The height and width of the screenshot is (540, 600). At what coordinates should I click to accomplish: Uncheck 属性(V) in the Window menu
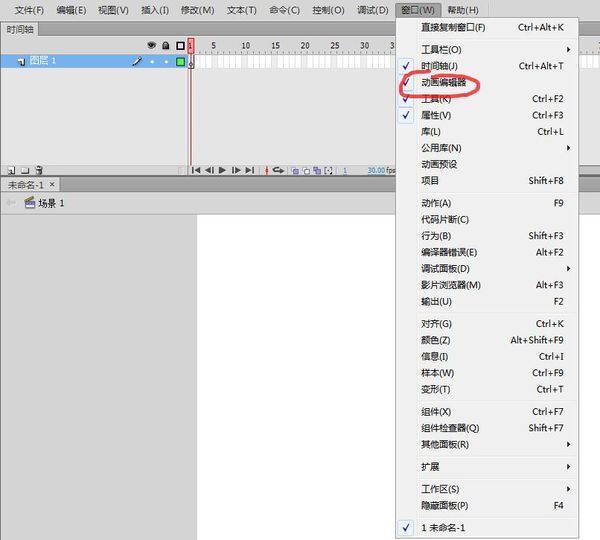coord(487,115)
